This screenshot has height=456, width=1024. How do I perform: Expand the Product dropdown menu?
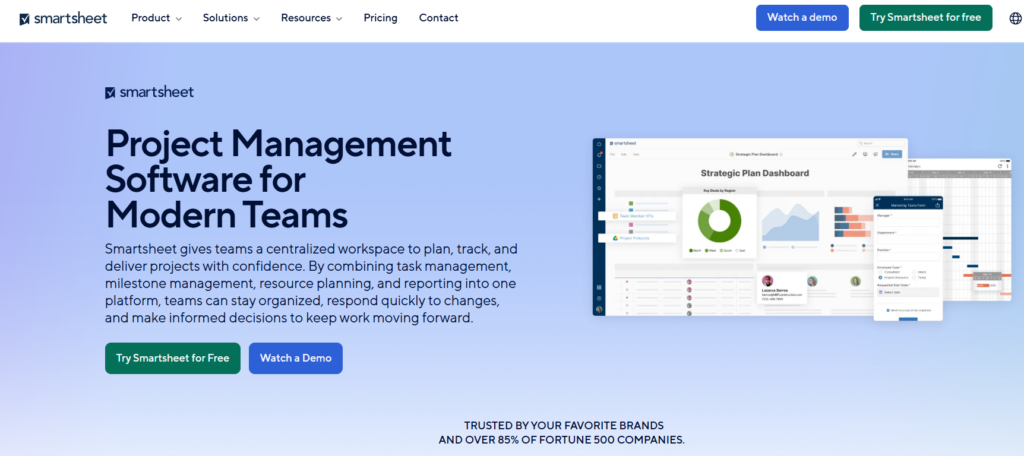pyautogui.click(x=157, y=18)
